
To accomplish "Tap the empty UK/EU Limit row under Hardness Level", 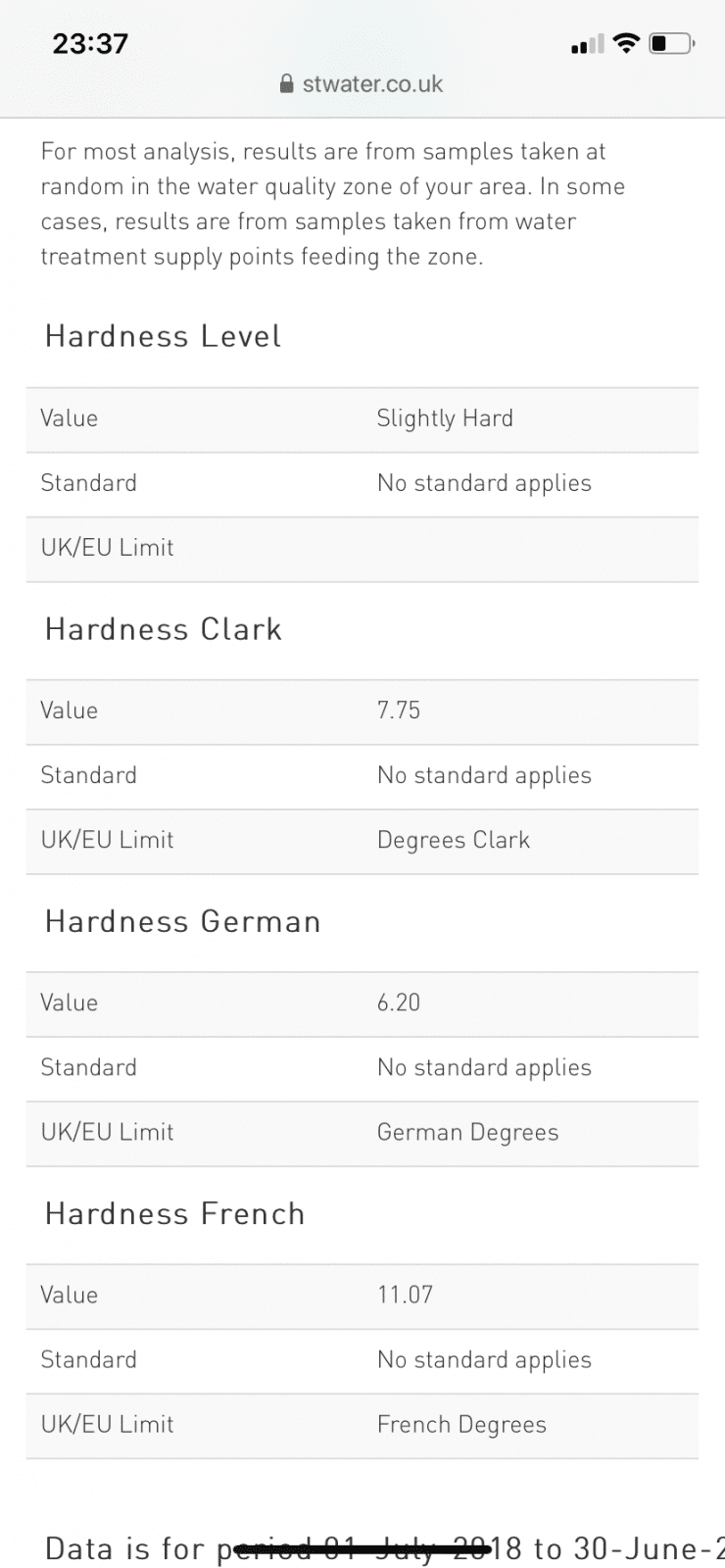I will tap(362, 549).
